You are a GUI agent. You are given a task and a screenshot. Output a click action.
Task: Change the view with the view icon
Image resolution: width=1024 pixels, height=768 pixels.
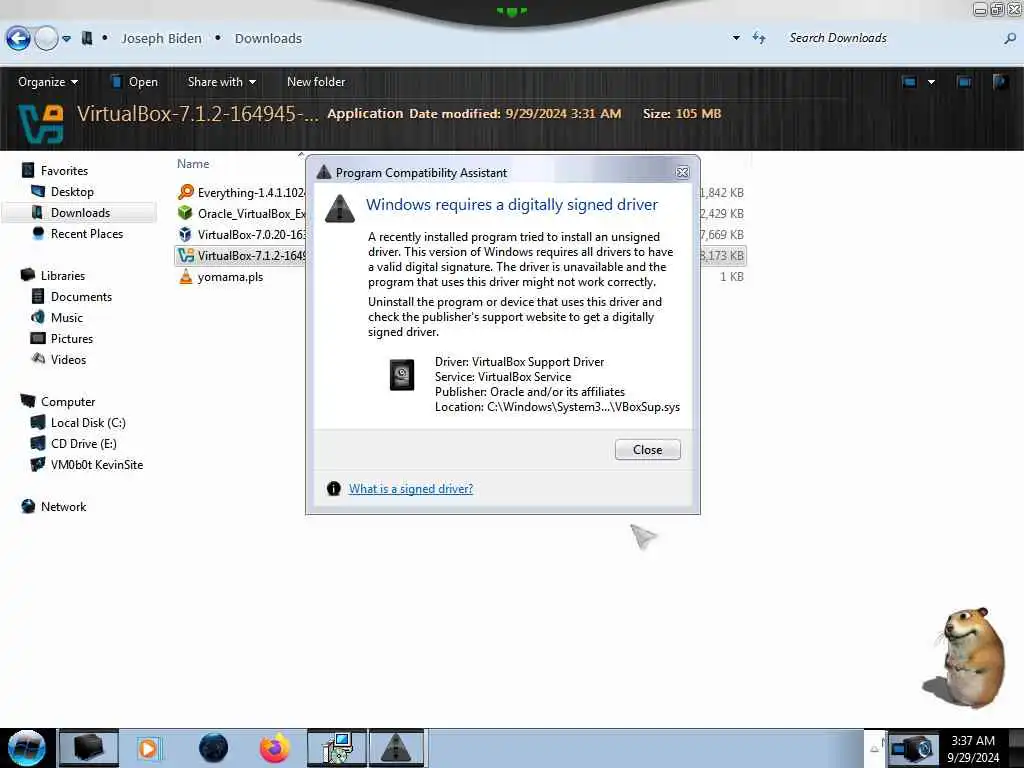tap(909, 82)
